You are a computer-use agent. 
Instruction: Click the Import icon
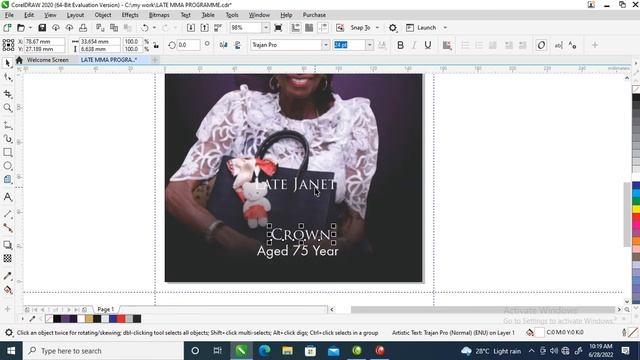point(191,28)
